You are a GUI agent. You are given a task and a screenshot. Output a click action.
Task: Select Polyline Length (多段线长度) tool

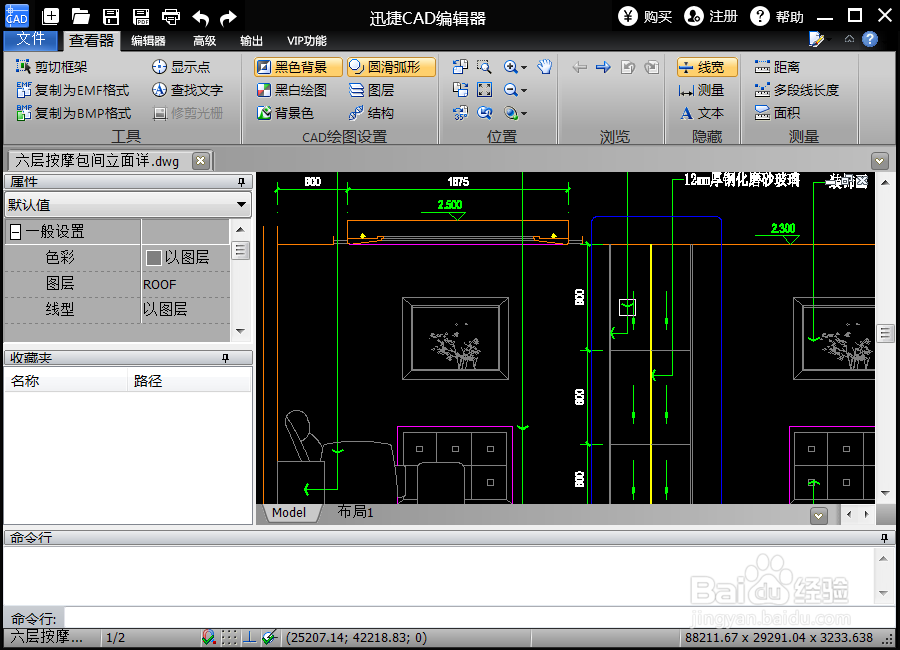[796, 90]
